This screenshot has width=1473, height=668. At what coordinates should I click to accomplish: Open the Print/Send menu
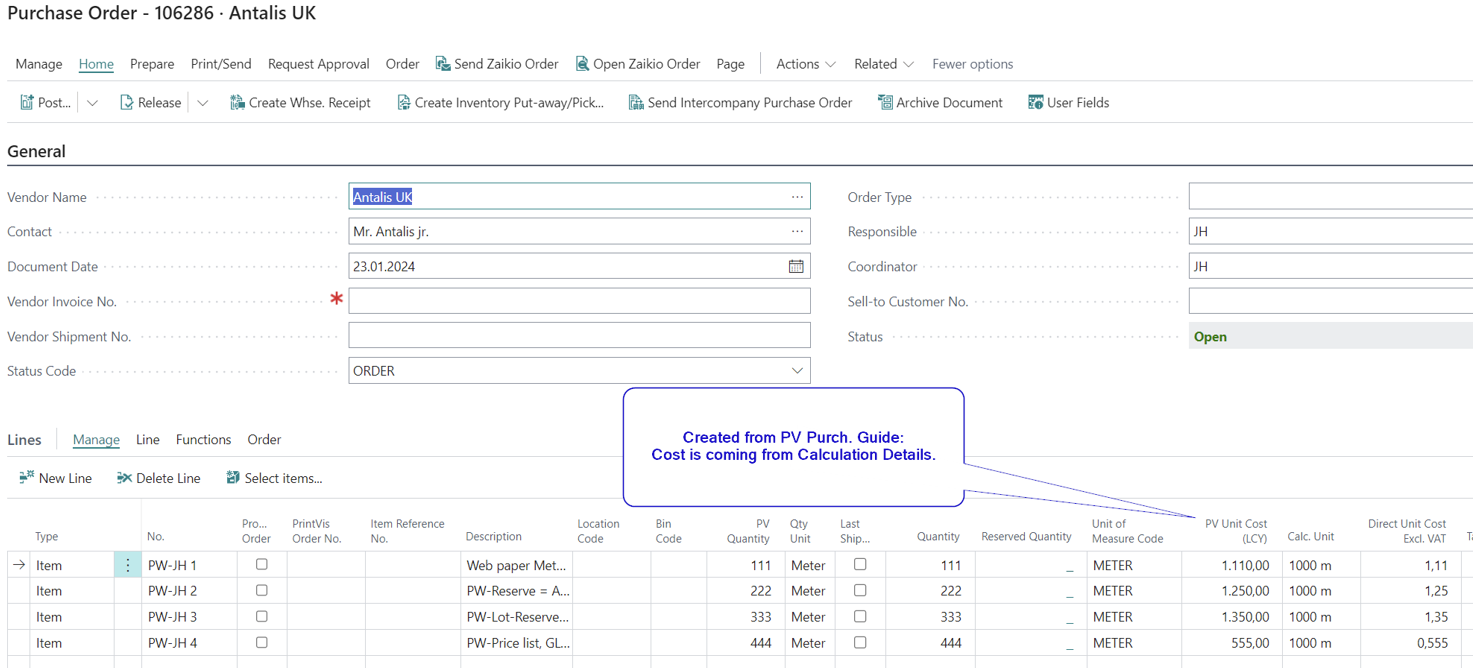click(x=221, y=64)
